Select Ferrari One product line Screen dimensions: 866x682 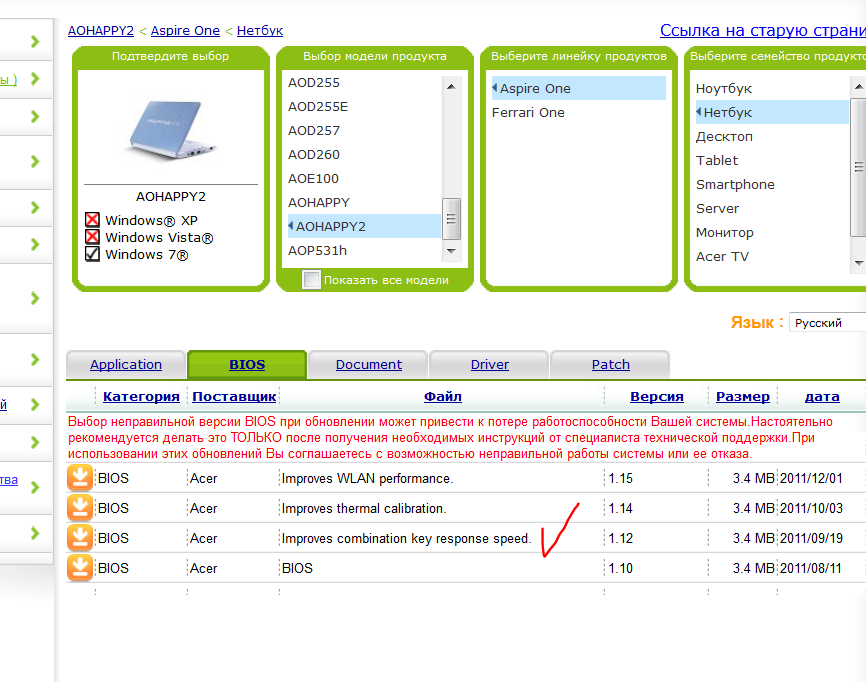coord(578,113)
